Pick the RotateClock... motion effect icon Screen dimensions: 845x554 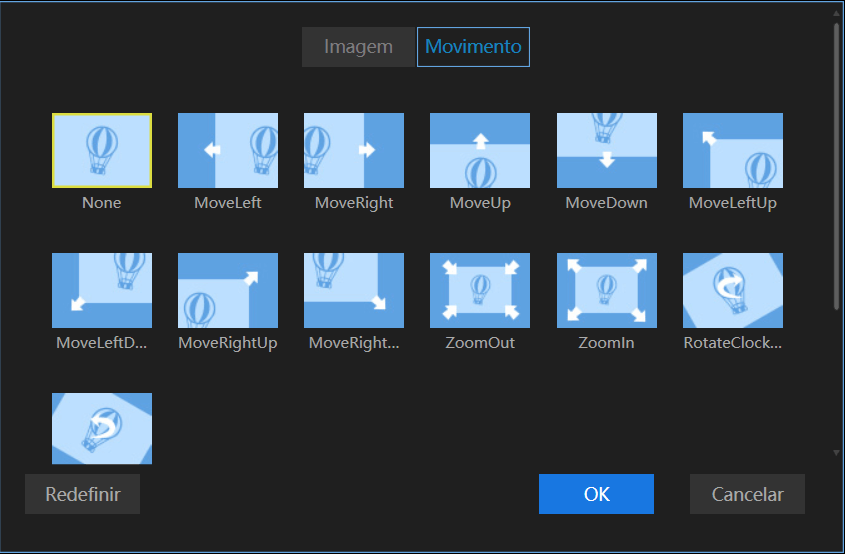click(733, 290)
